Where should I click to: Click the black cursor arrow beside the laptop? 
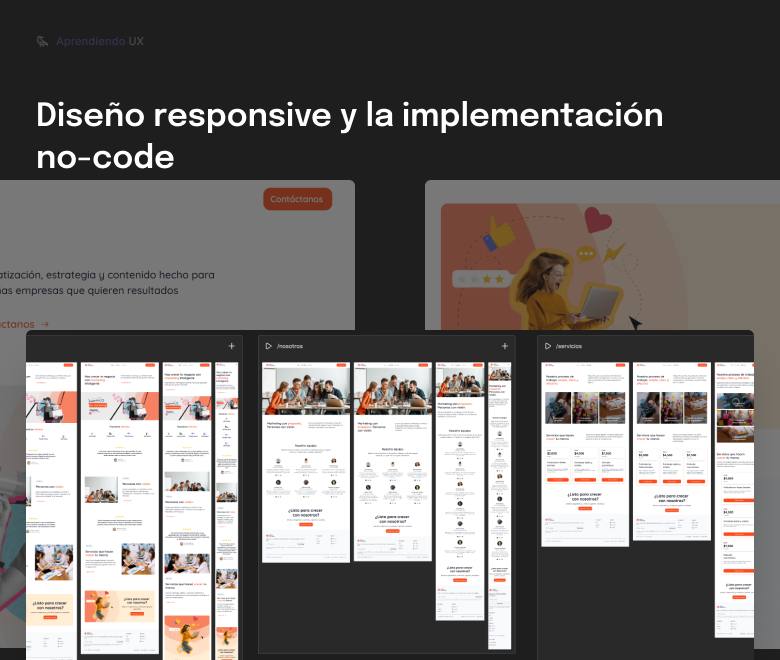[x=633, y=322]
